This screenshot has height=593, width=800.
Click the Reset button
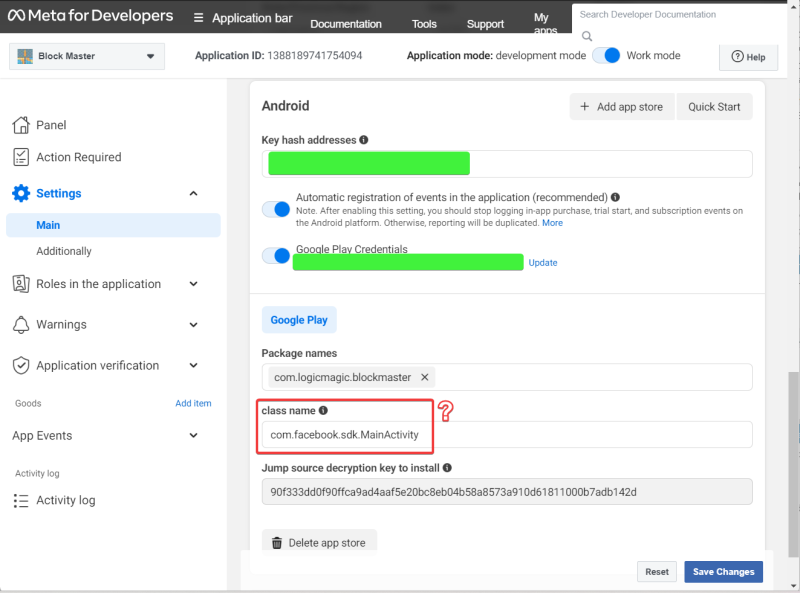(657, 572)
